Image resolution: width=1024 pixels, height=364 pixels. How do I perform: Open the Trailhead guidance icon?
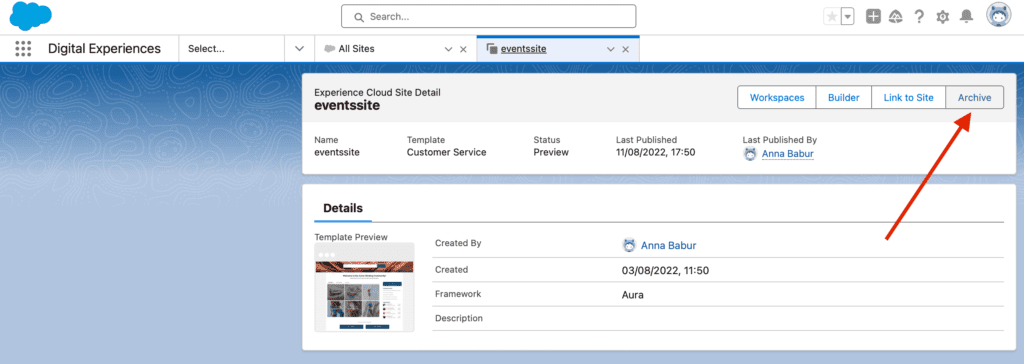pyautogui.click(x=895, y=17)
